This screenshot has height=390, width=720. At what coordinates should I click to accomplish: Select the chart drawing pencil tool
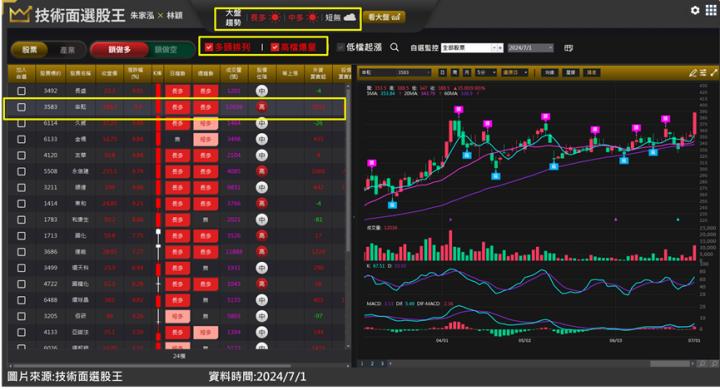tap(693, 73)
